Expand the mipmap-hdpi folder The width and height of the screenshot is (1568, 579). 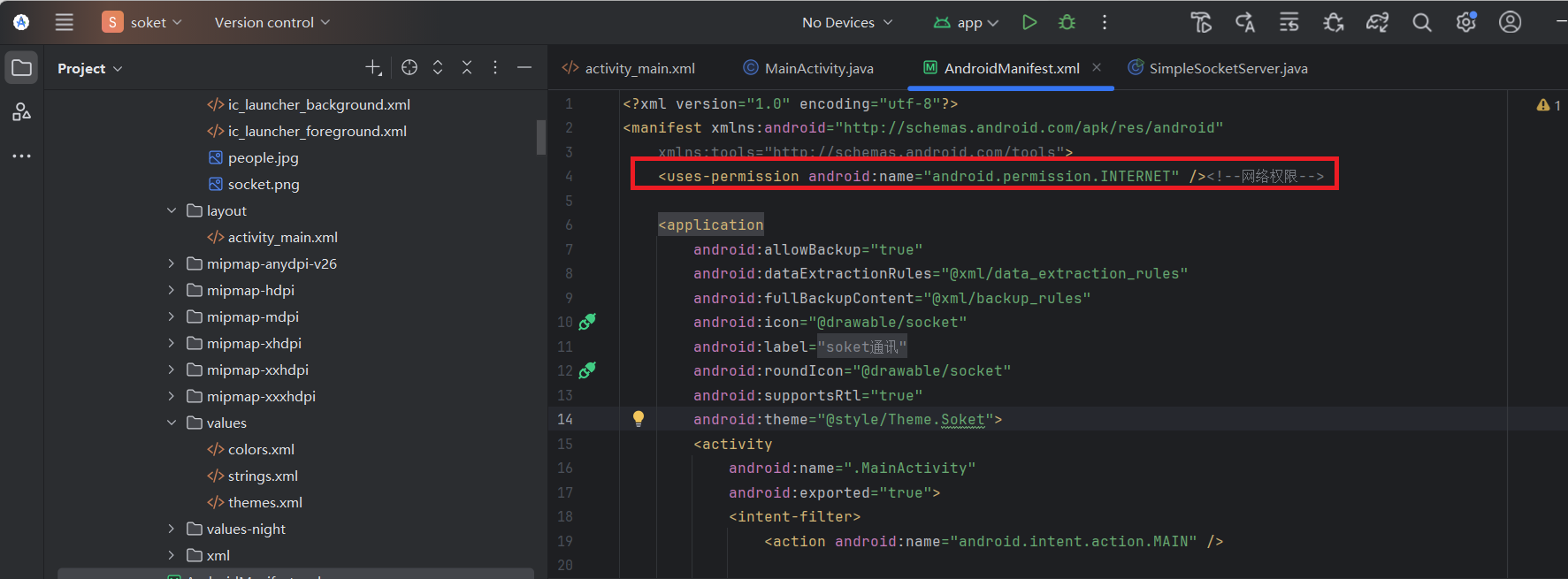(x=172, y=290)
